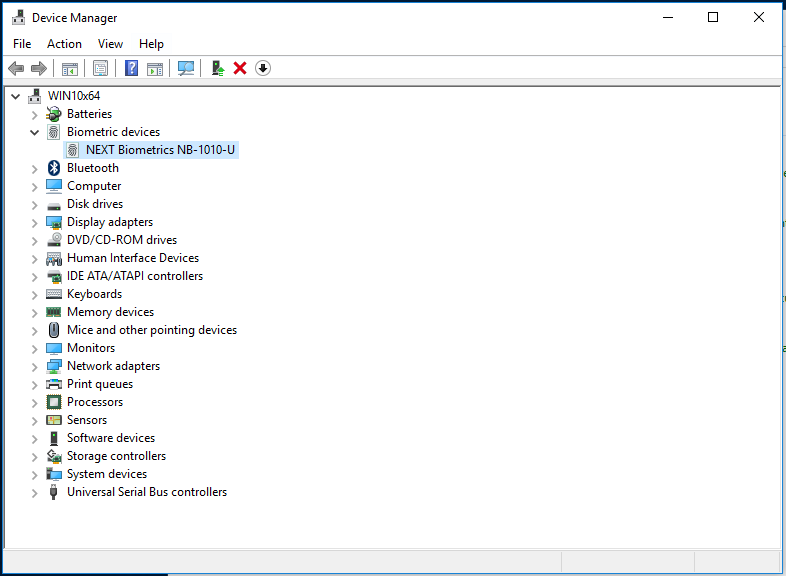The height and width of the screenshot is (576, 786).
Task: Expand the Network adapters node
Action: point(35,367)
